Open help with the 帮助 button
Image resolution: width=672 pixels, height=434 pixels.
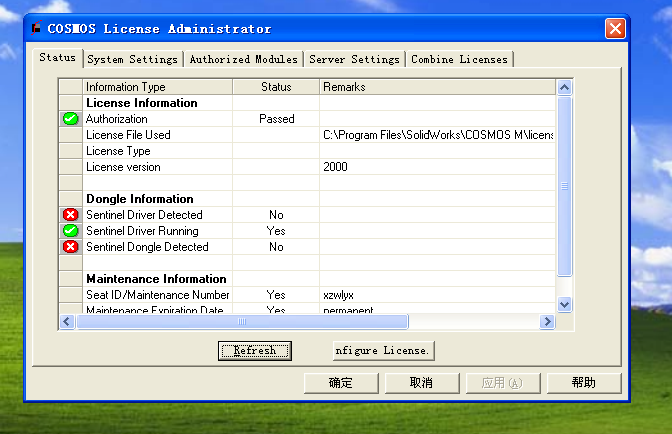[x=584, y=383]
